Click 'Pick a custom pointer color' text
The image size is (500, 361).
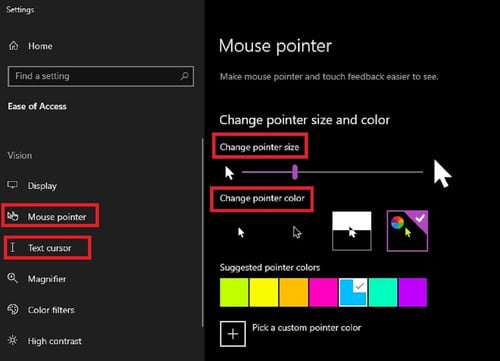pos(307,328)
